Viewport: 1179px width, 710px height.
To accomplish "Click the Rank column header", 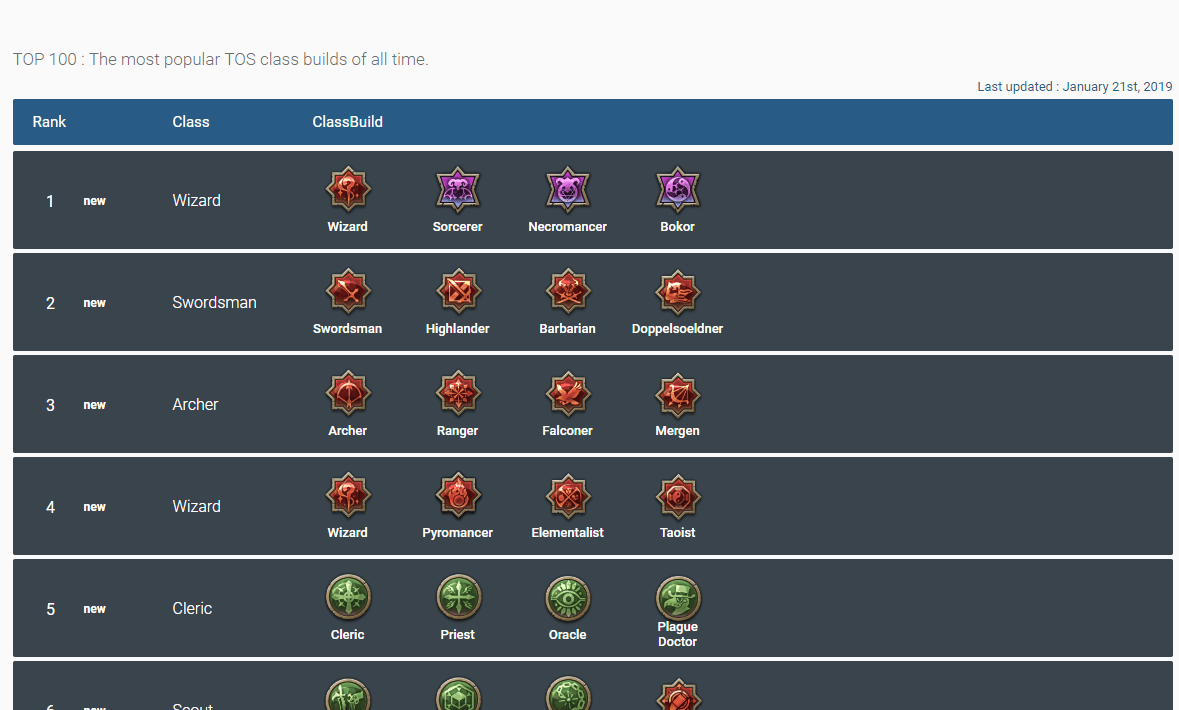I will (49, 122).
